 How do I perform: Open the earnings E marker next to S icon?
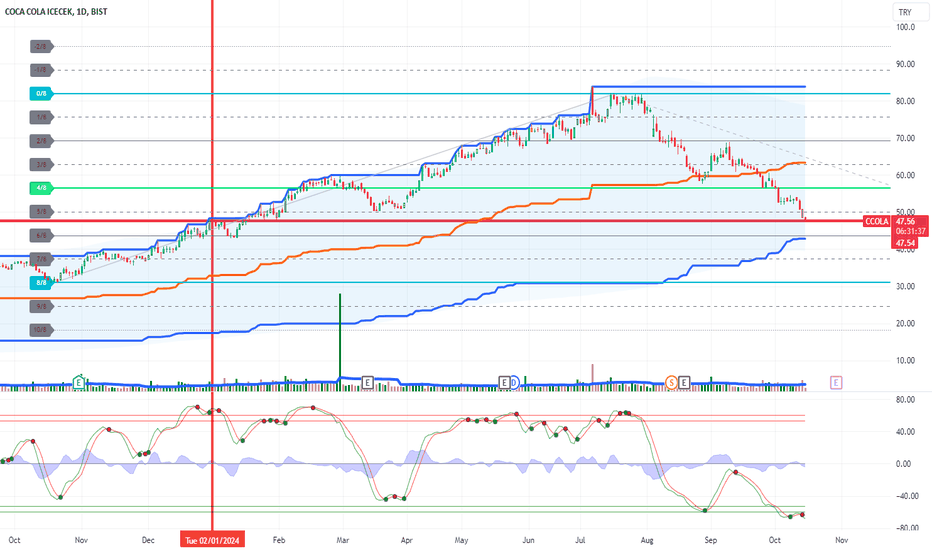pyautogui.click(x=684, y=383)
